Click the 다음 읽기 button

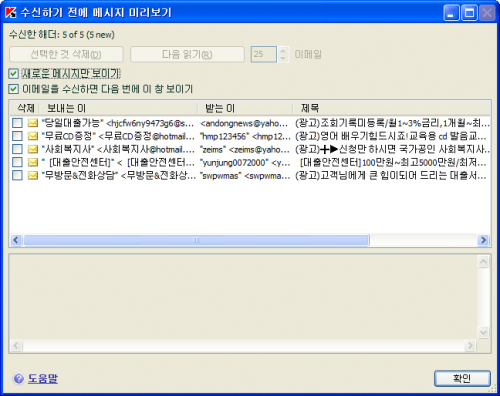[x=187, y=54]
